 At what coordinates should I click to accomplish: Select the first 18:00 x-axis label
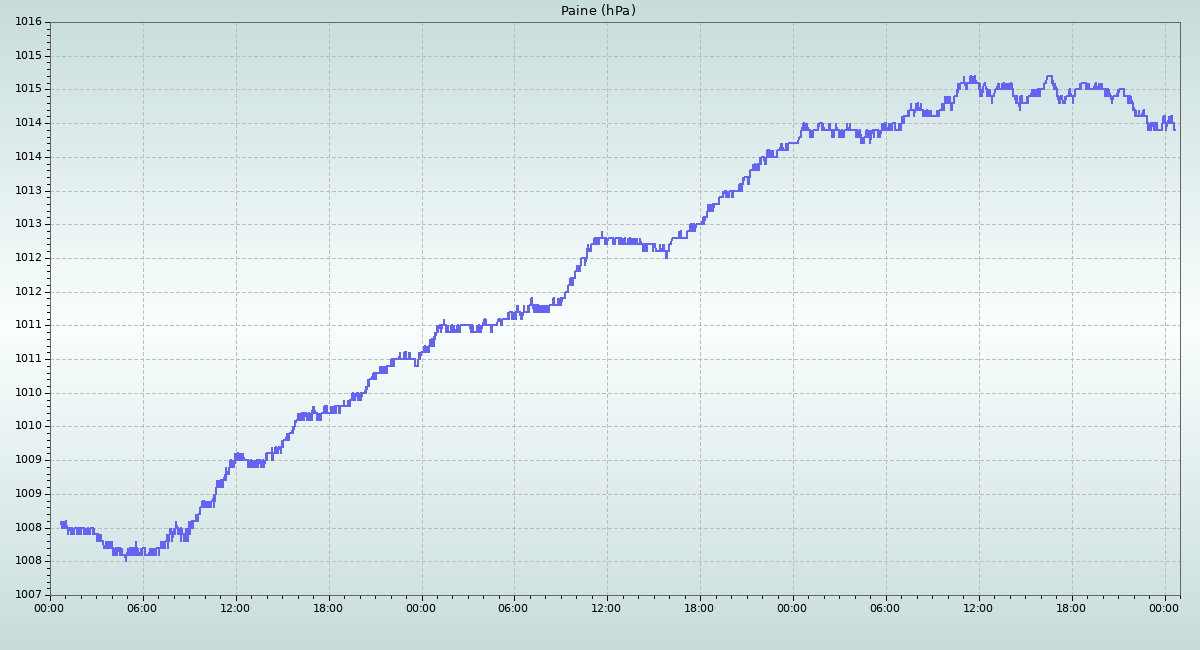click(329, 607)
